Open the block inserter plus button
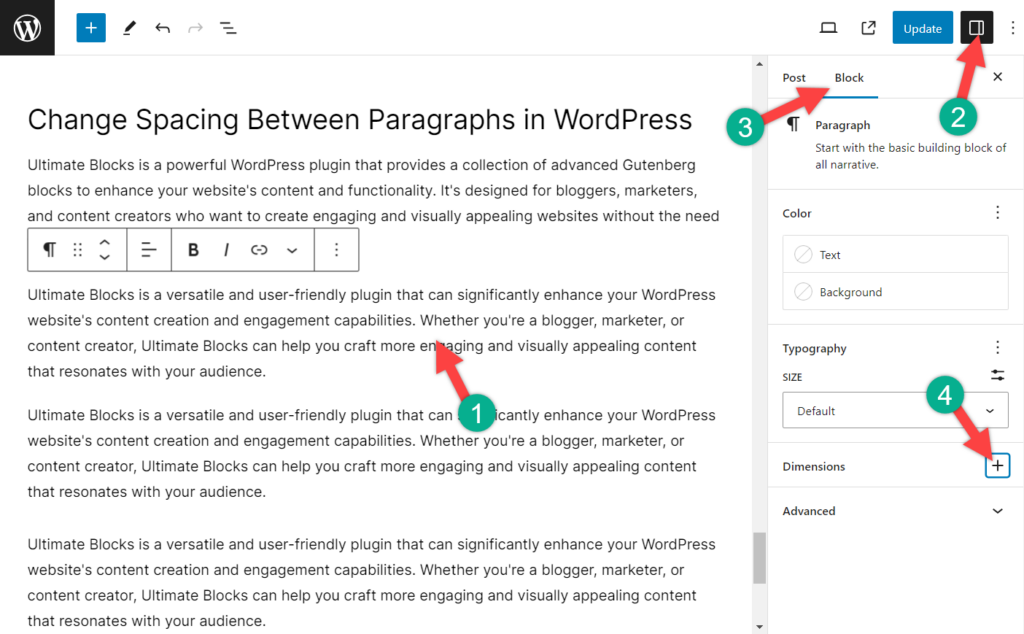 91,28
